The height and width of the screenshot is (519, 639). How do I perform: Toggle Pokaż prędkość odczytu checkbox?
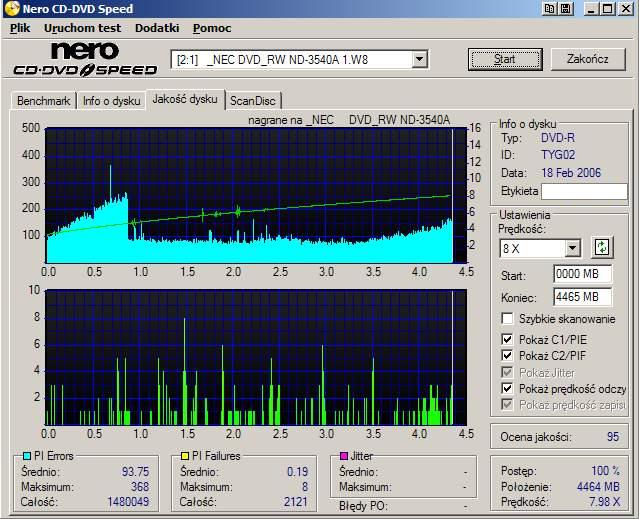pyautogui.click(x=507, y=388)
